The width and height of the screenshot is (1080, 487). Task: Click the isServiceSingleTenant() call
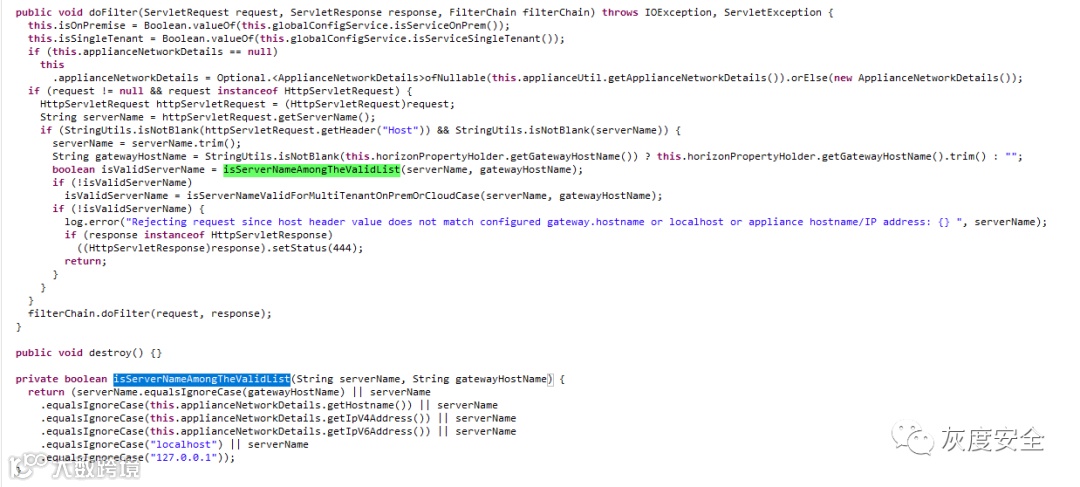click(x=486, y=39)
